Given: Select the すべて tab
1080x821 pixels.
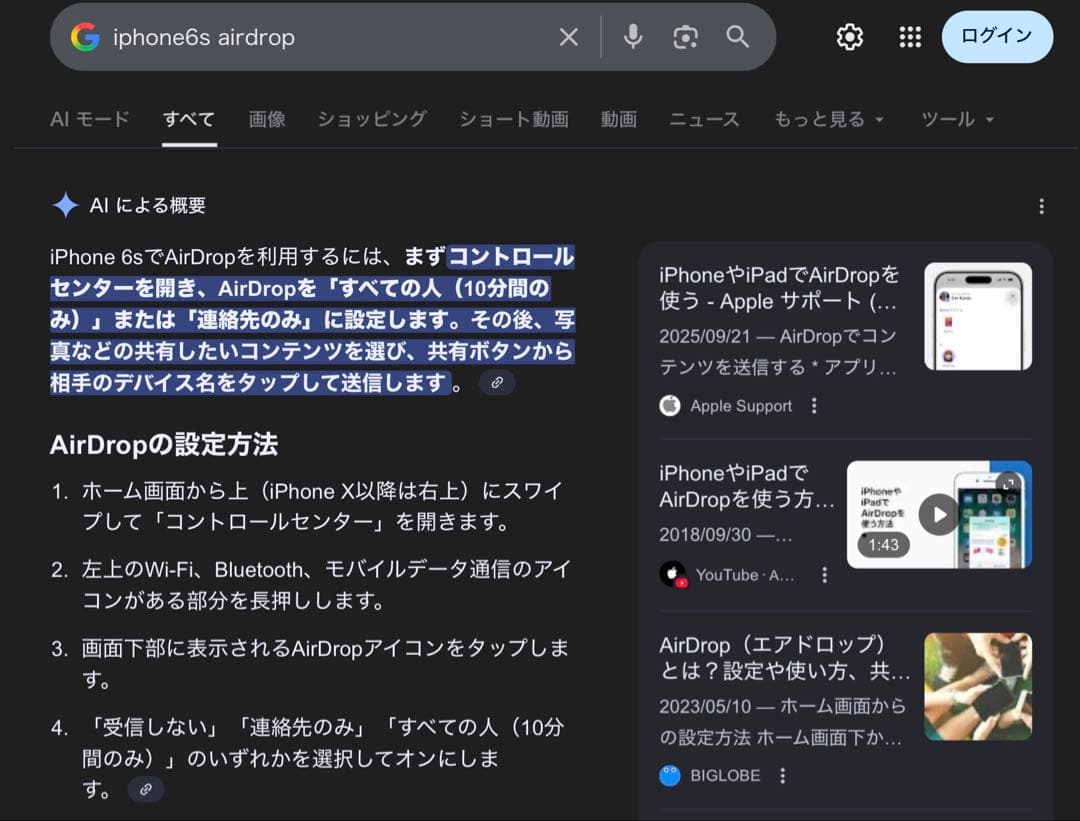Looking at the screenshot, I should (189, 119).
